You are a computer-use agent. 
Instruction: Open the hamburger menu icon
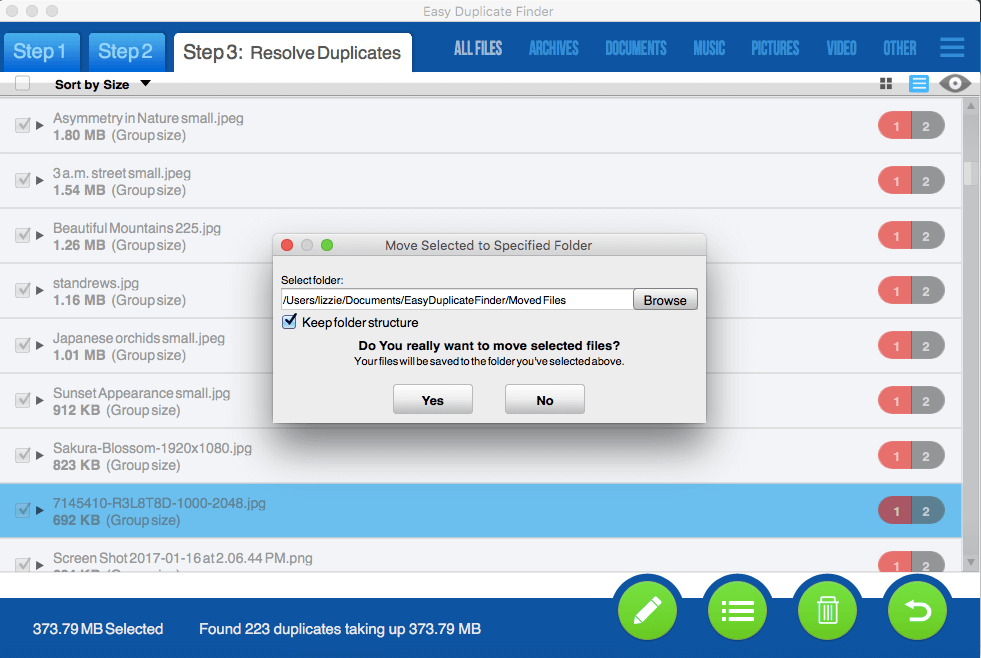[x=952, y=48]
